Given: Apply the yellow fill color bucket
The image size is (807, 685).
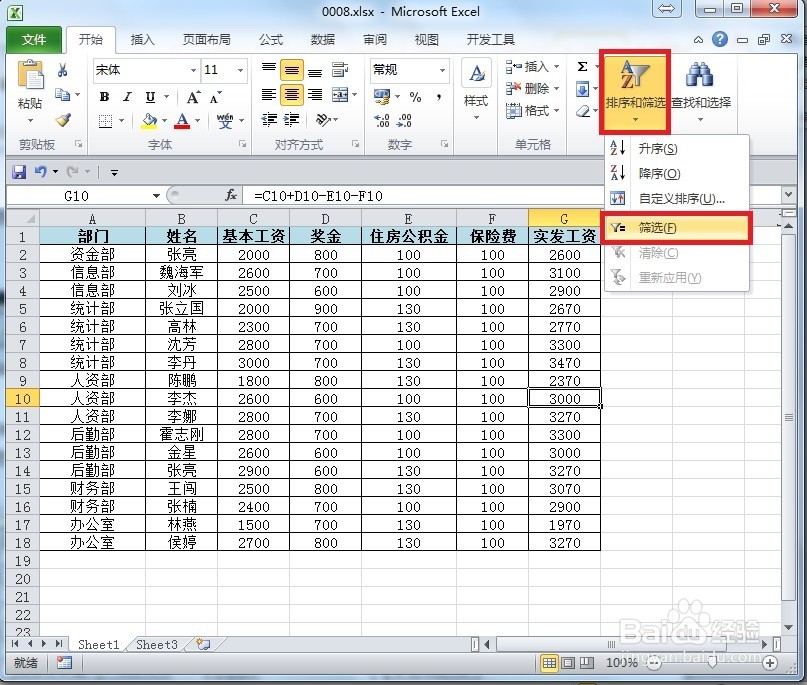Looking at the screenshot, I should (149, 121).
